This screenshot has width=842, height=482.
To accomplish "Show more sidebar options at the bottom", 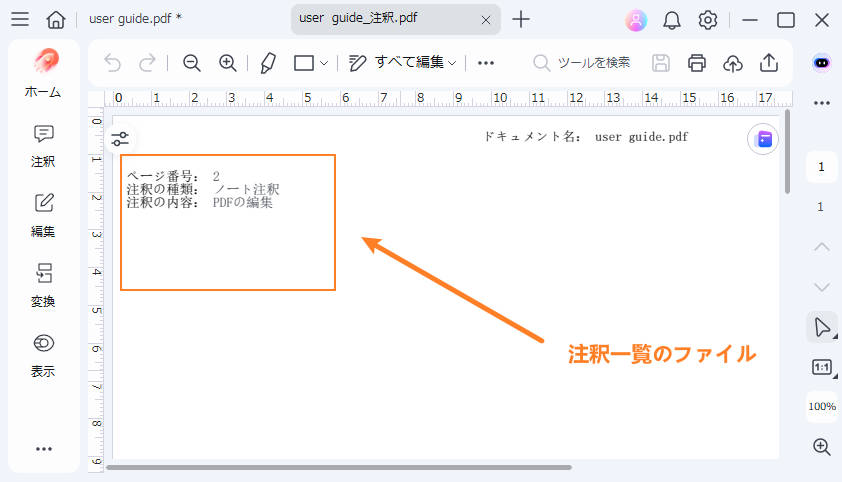I will (x=43, y=449).
